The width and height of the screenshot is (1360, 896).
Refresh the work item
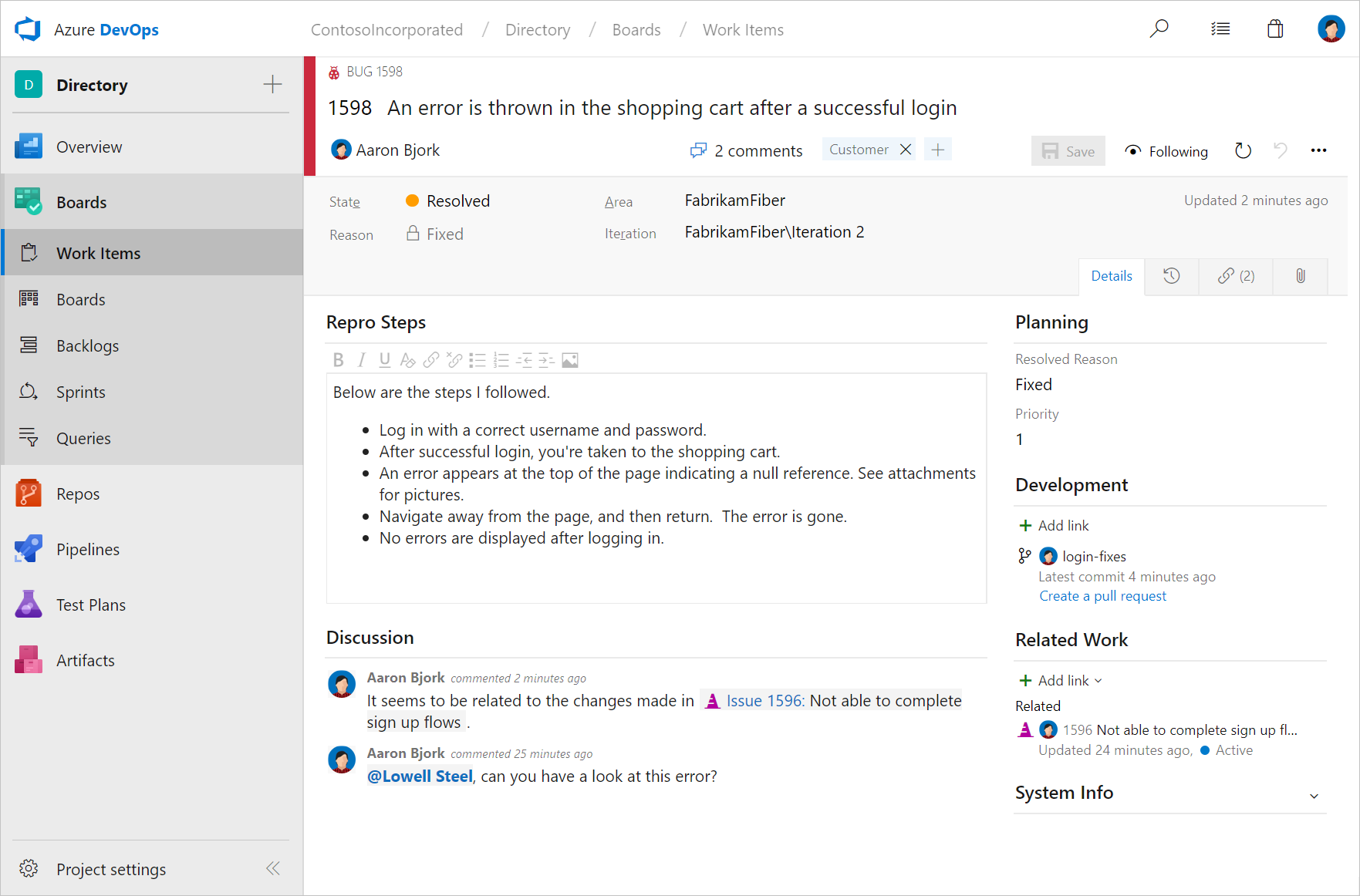[x=1243, y=151]
